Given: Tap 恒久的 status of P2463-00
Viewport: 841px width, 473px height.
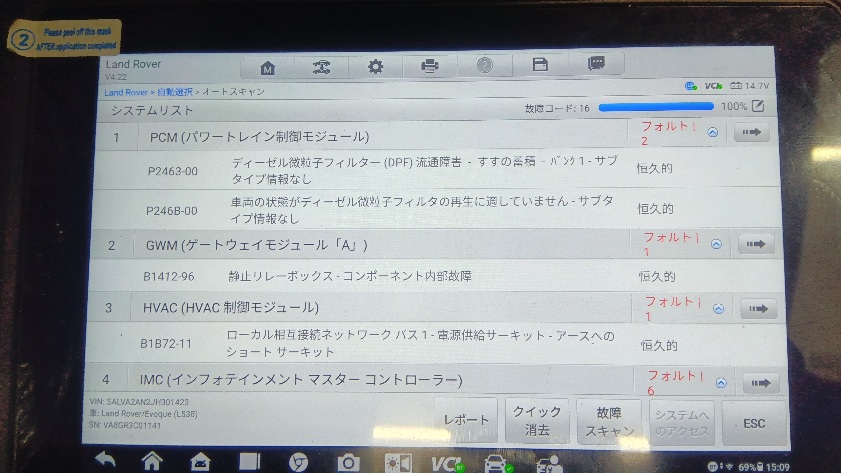Looking at the screenshot, I should point(654,168).
